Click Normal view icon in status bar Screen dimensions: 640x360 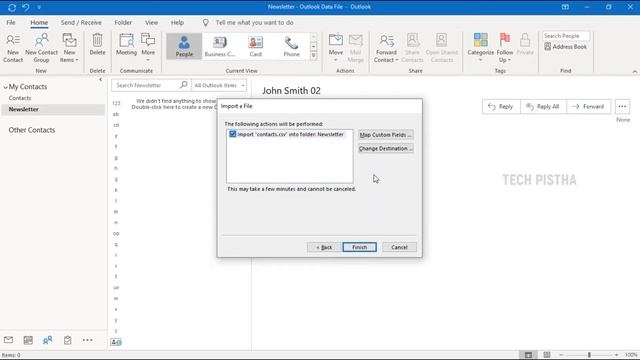coord(528,355)
